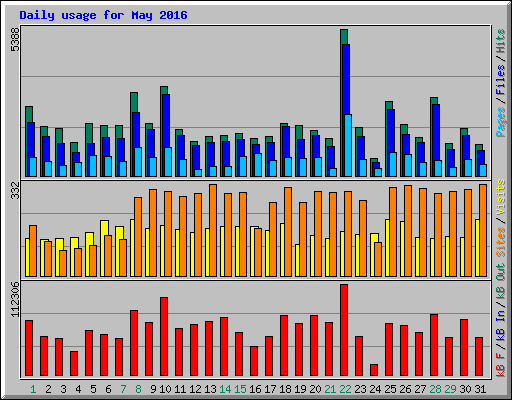Click day label 8 on the x-axis
This screenshot has width=512, height=400.
click(x=138, y=389)
